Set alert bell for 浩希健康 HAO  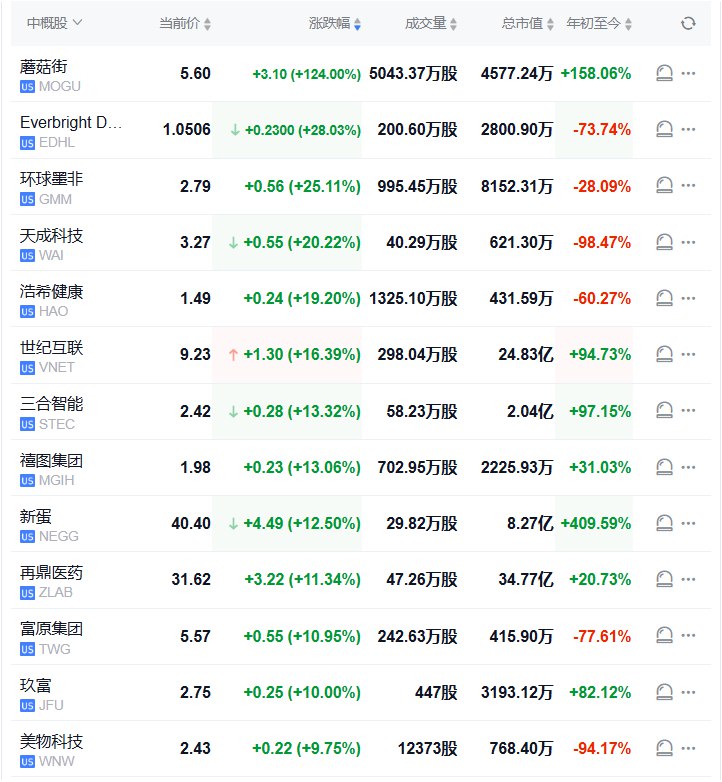(x=664, y=298)
